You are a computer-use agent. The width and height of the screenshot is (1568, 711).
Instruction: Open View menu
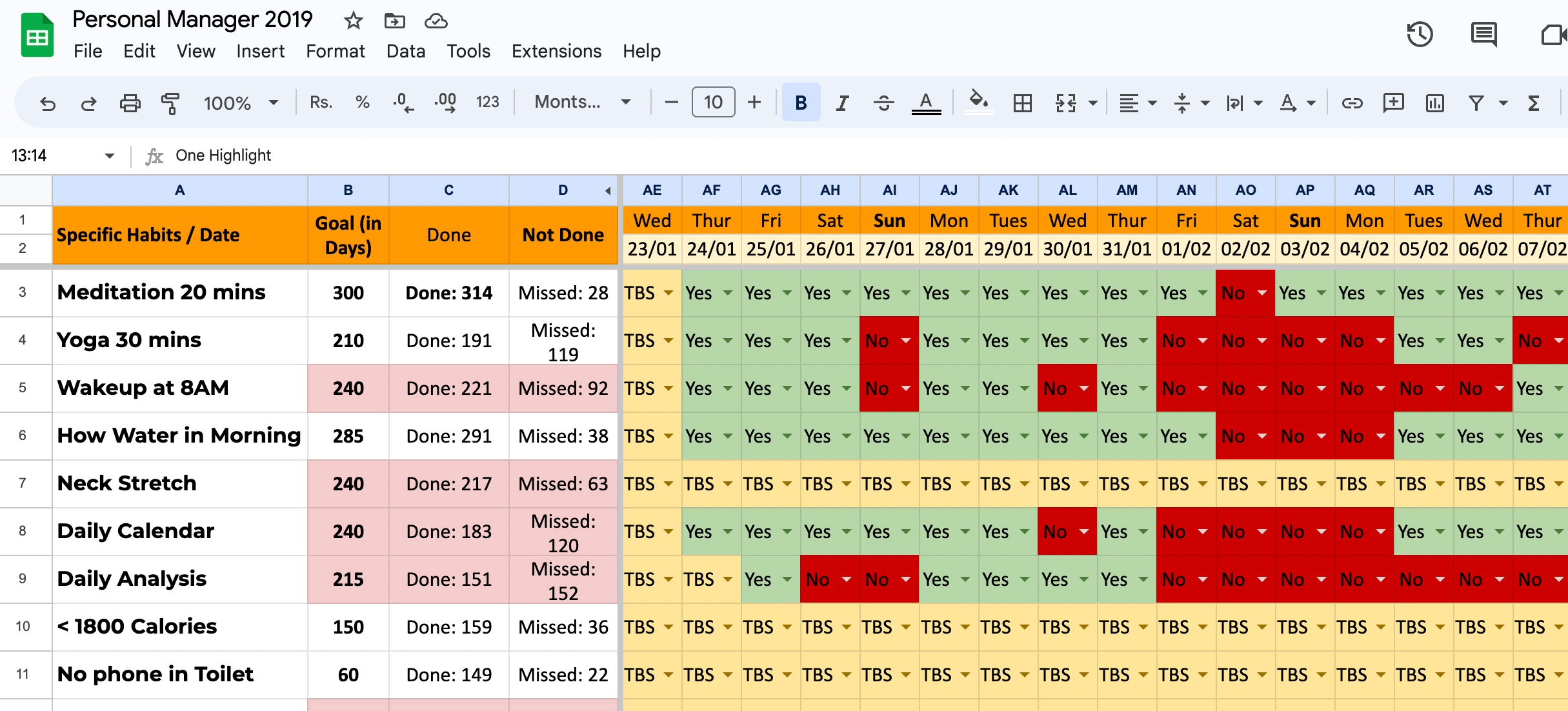click(x=196, y=51)
